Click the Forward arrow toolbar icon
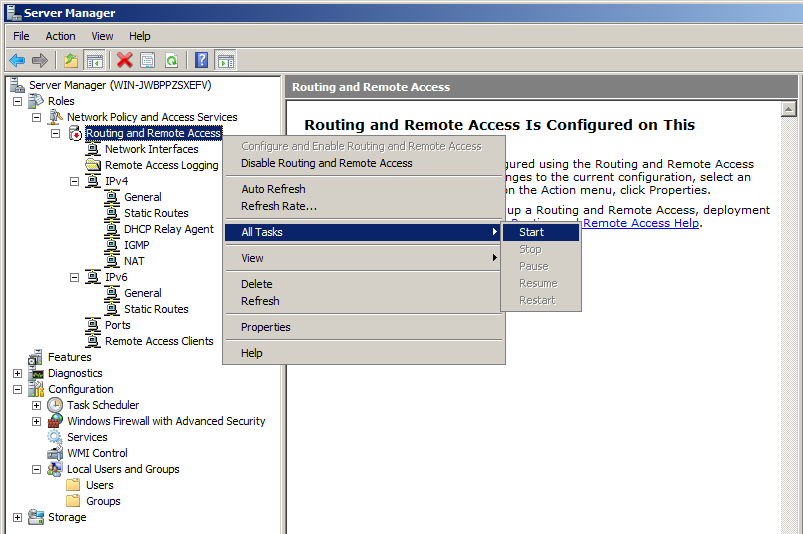This screenshot has width=803, height=534. [x=39, y=60]
